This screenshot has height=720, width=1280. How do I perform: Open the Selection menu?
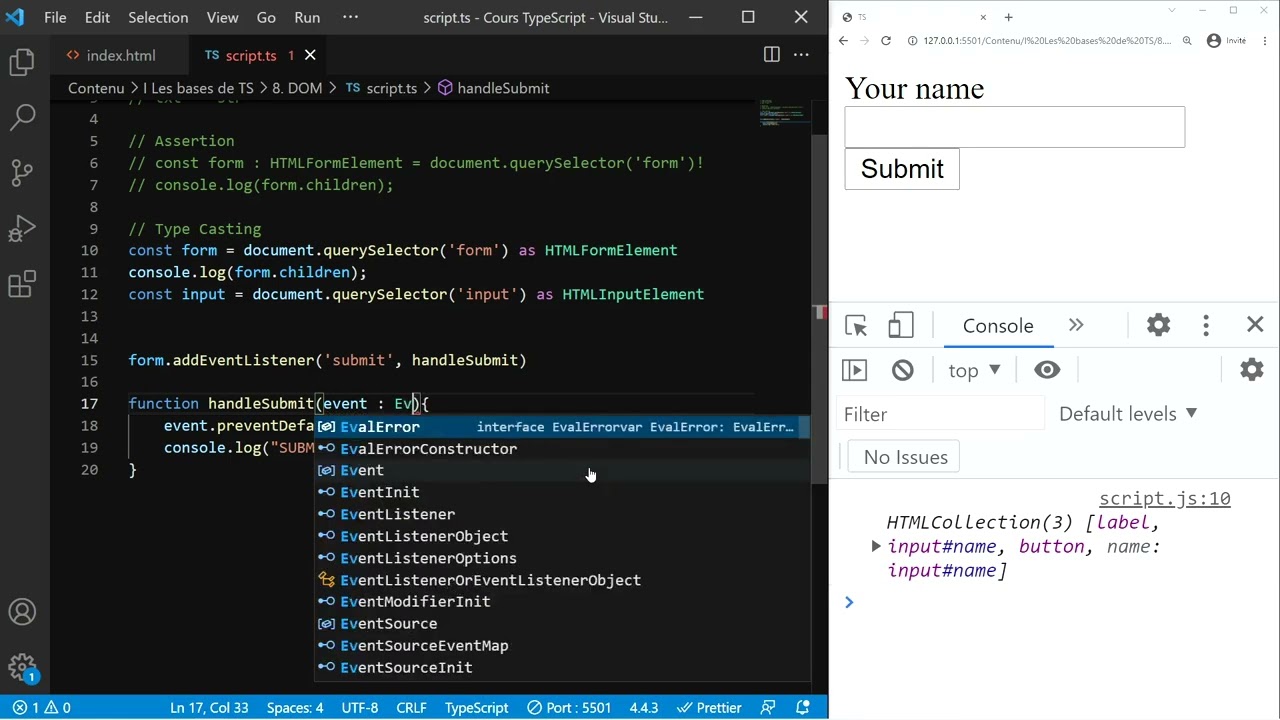pyautogui.click(x=158, y=17)
